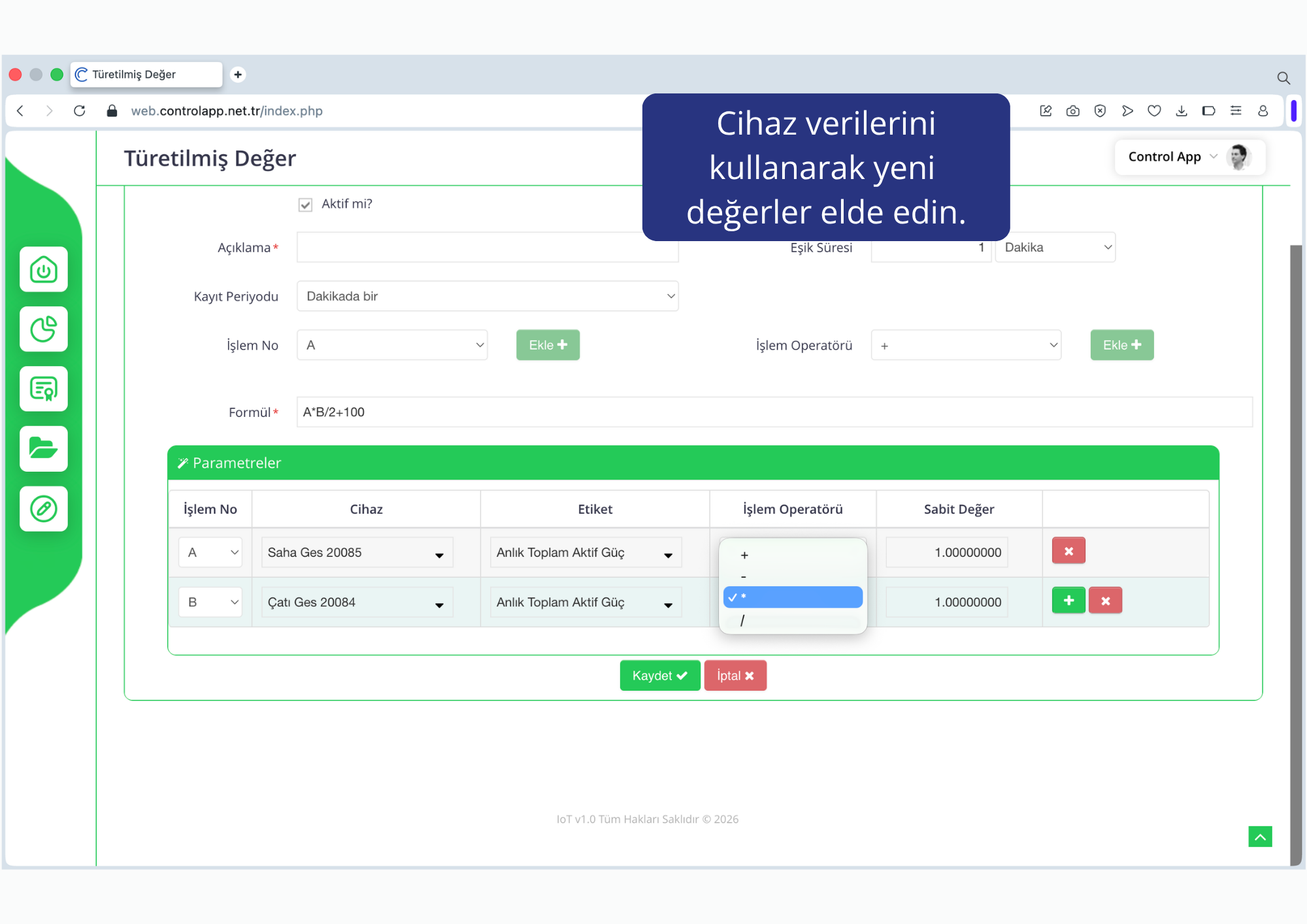1307x924 pixels.
Task: Open İşlem No dropdown in row B
Action: [210, 602]
